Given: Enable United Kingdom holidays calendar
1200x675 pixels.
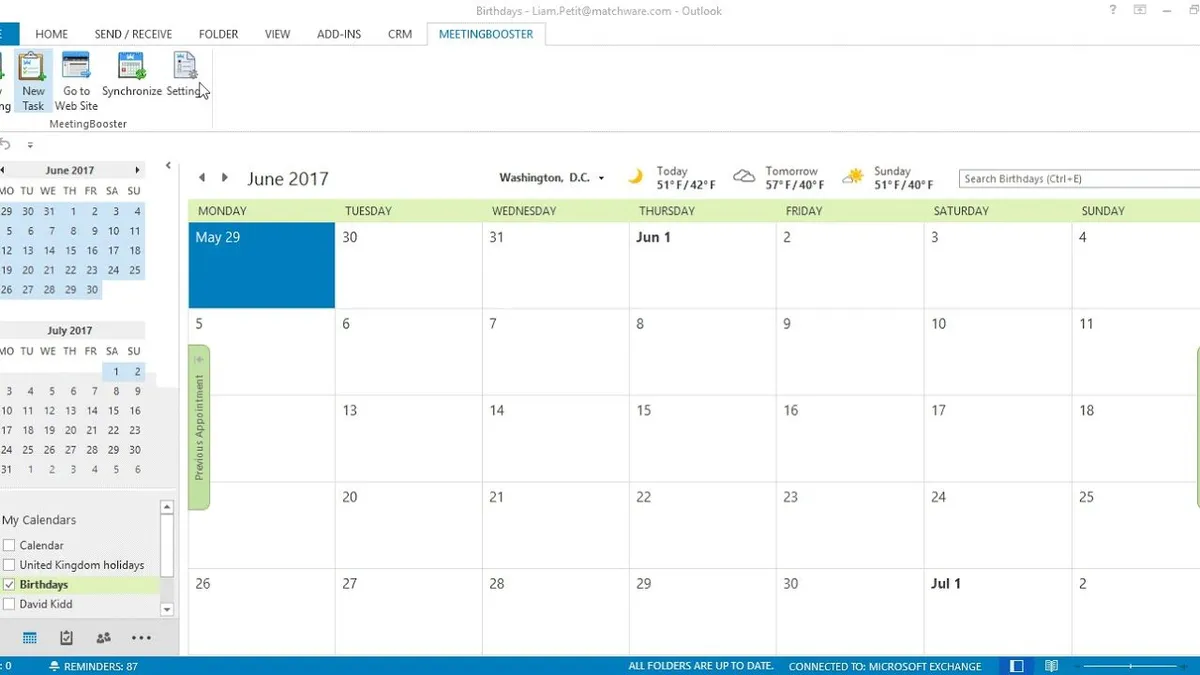Looking at the screenshot, I should (x=9, y=565).
